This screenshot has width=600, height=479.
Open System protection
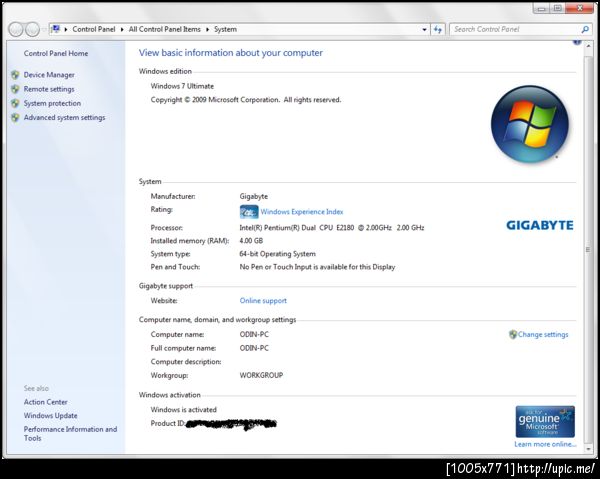52,103
